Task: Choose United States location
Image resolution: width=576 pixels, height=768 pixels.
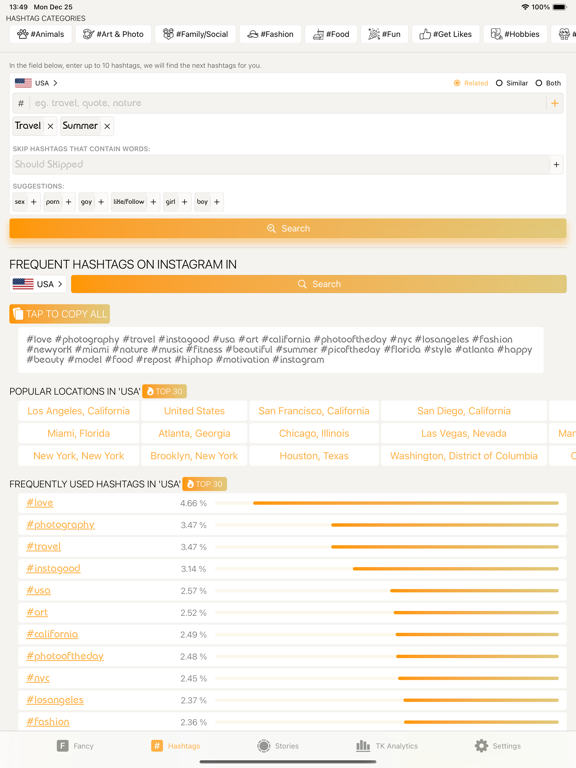Action: click(x=194, y=411)
